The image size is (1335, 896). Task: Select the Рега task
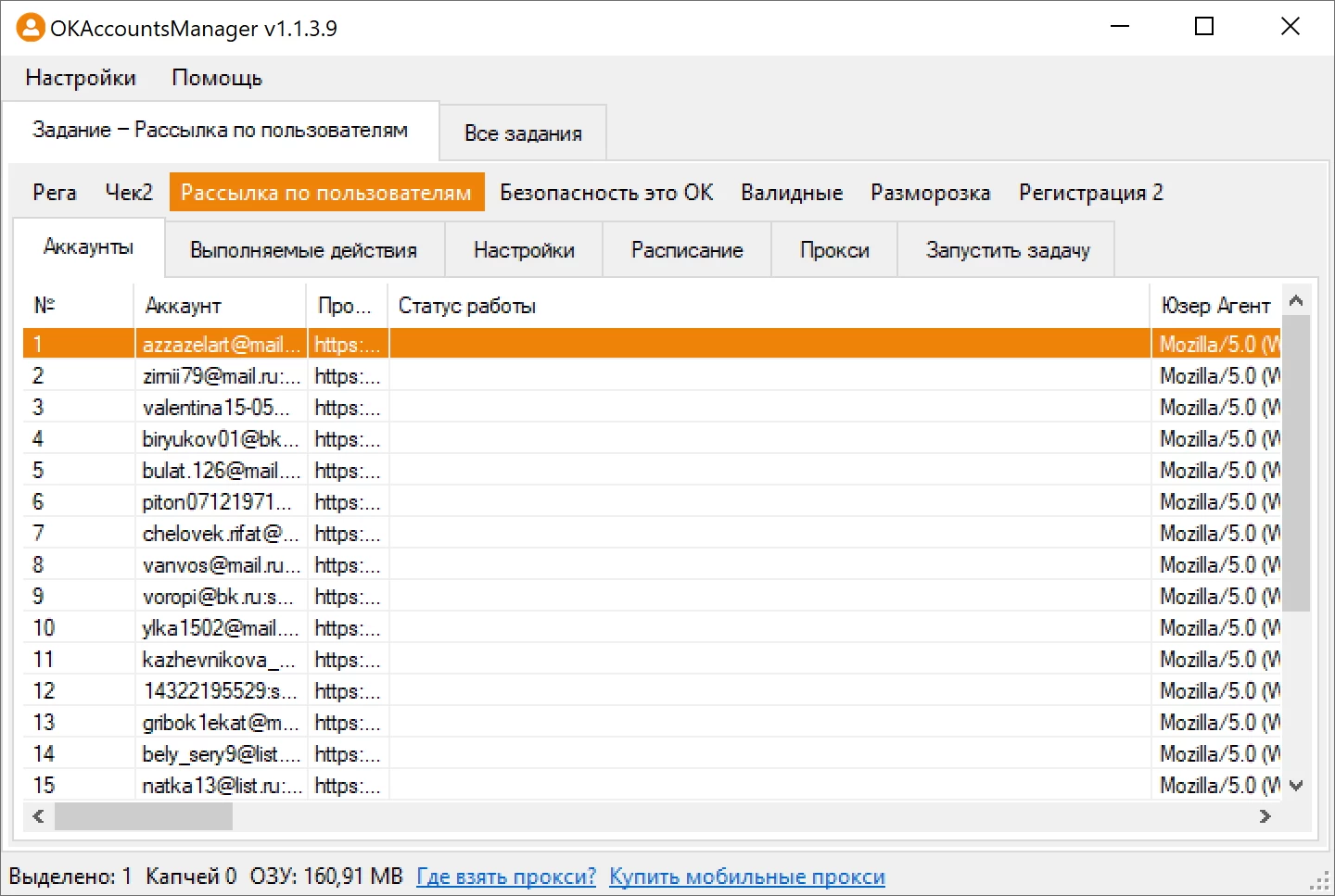pyautogui.click(x=55, y=193)
